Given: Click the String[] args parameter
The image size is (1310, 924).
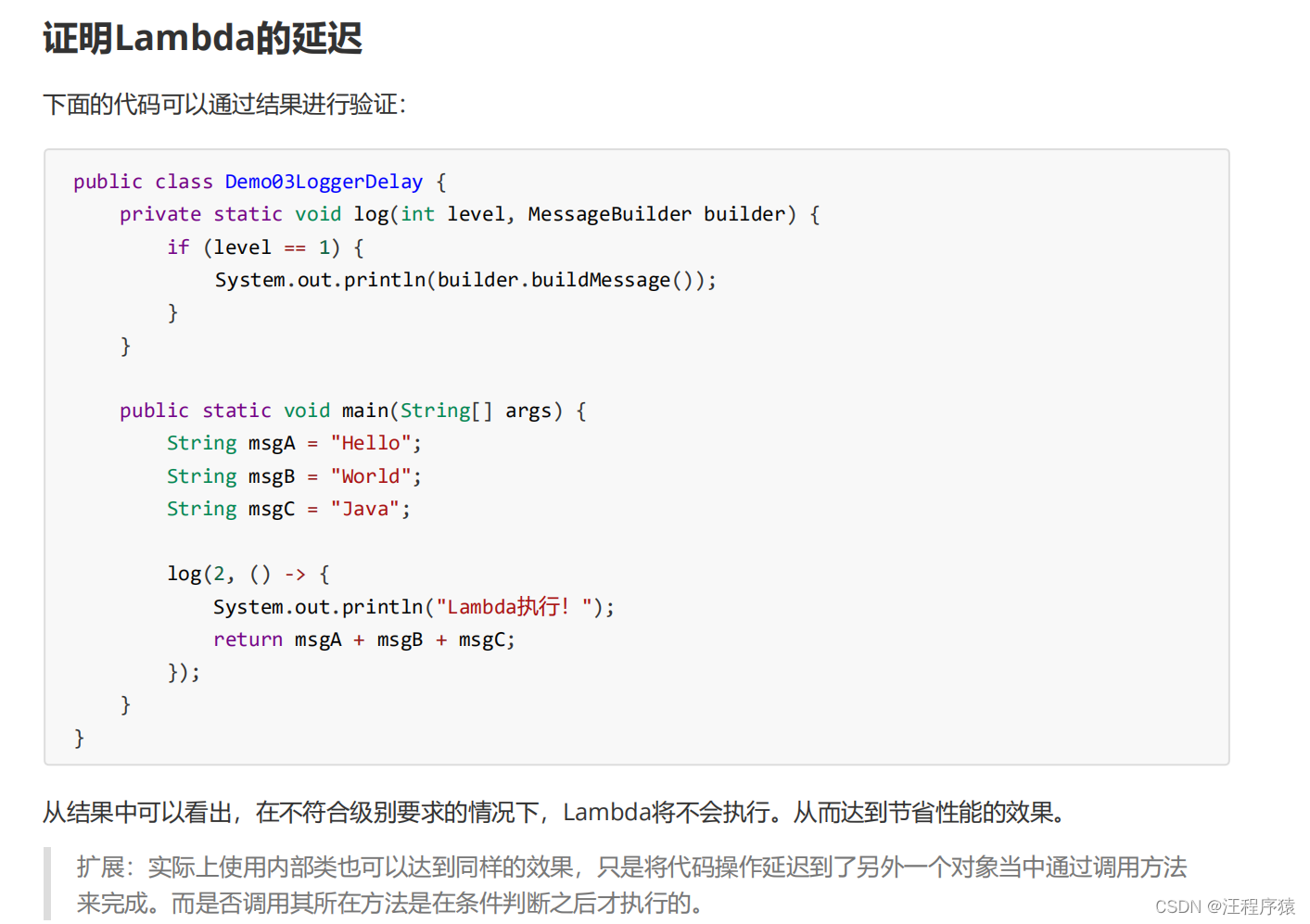Looking at the screenshot, I should click(481, 411).
